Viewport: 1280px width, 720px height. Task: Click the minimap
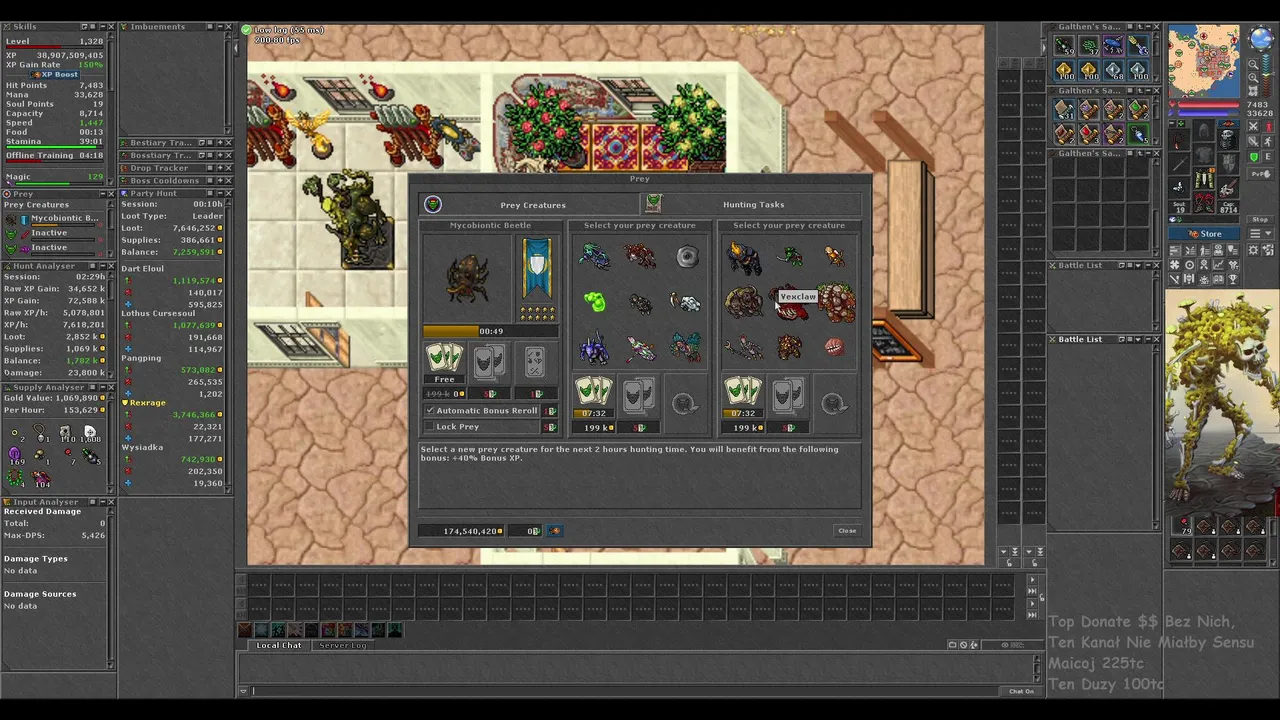(x=1203, y=61)
